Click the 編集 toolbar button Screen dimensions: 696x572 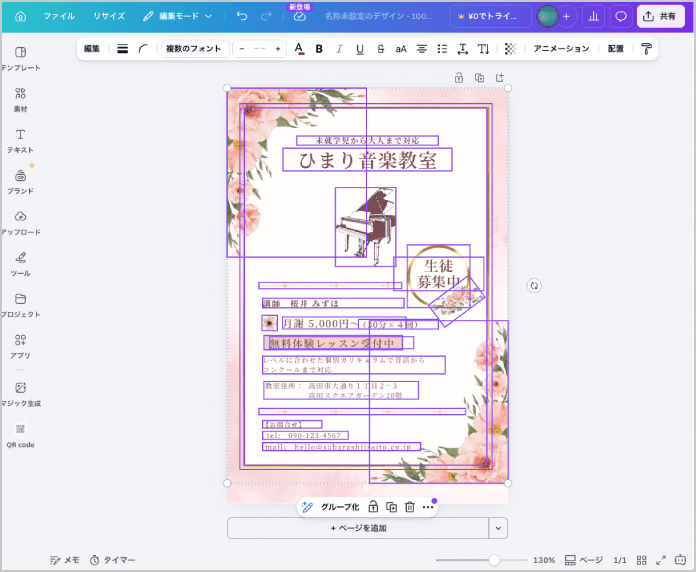(x=92, y=49)
